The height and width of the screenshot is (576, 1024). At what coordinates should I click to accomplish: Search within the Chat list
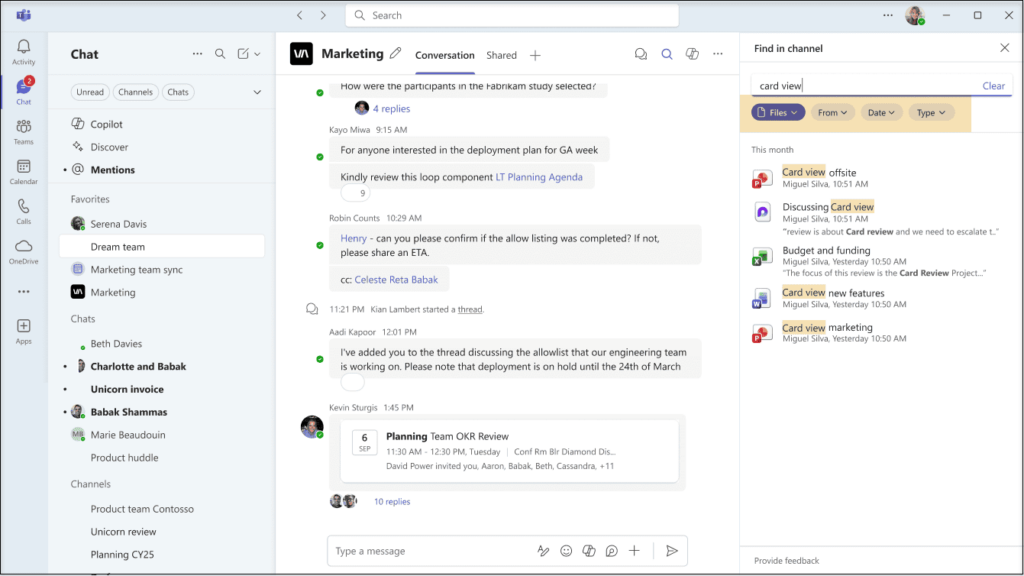220,54
